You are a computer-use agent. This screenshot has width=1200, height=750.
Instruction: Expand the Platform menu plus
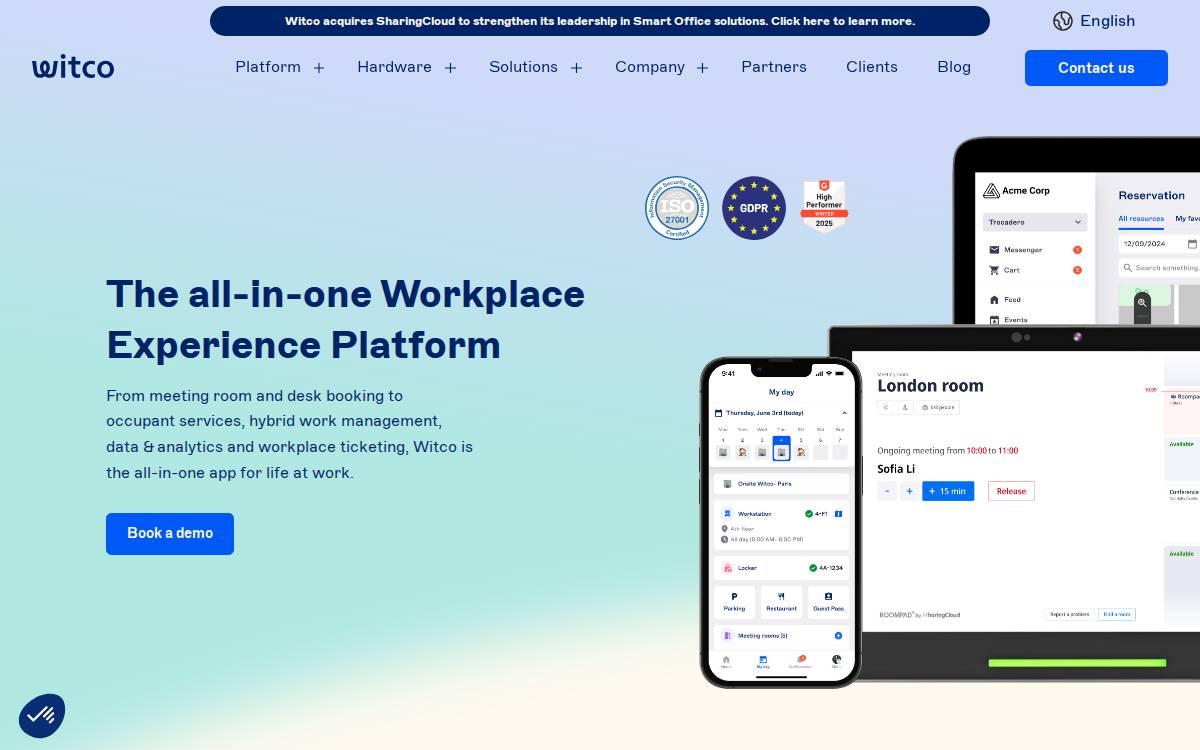(x=319, y=68)
